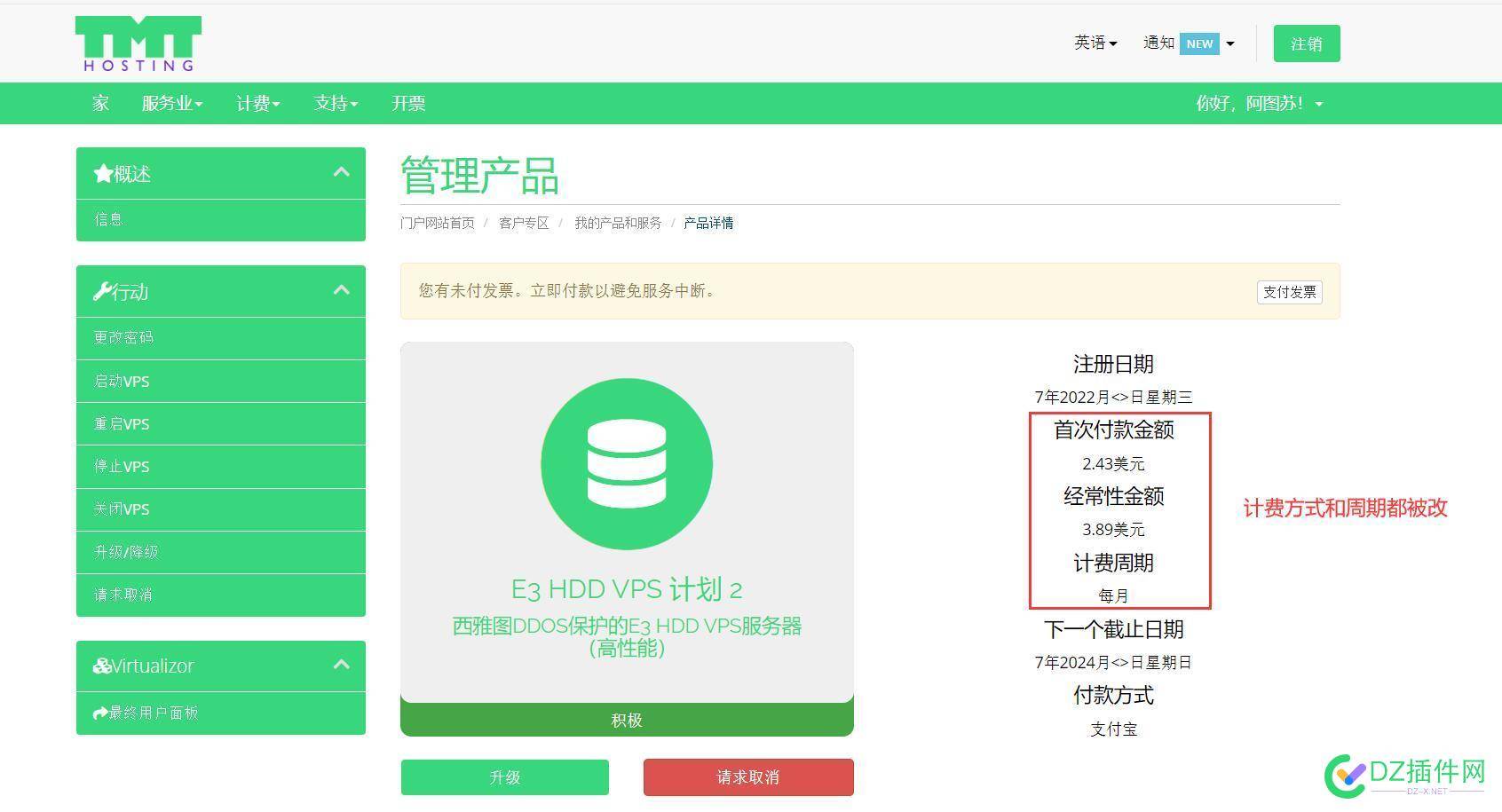
Task: Click the red 请求取消 button
Action: [x=748, y=777]
